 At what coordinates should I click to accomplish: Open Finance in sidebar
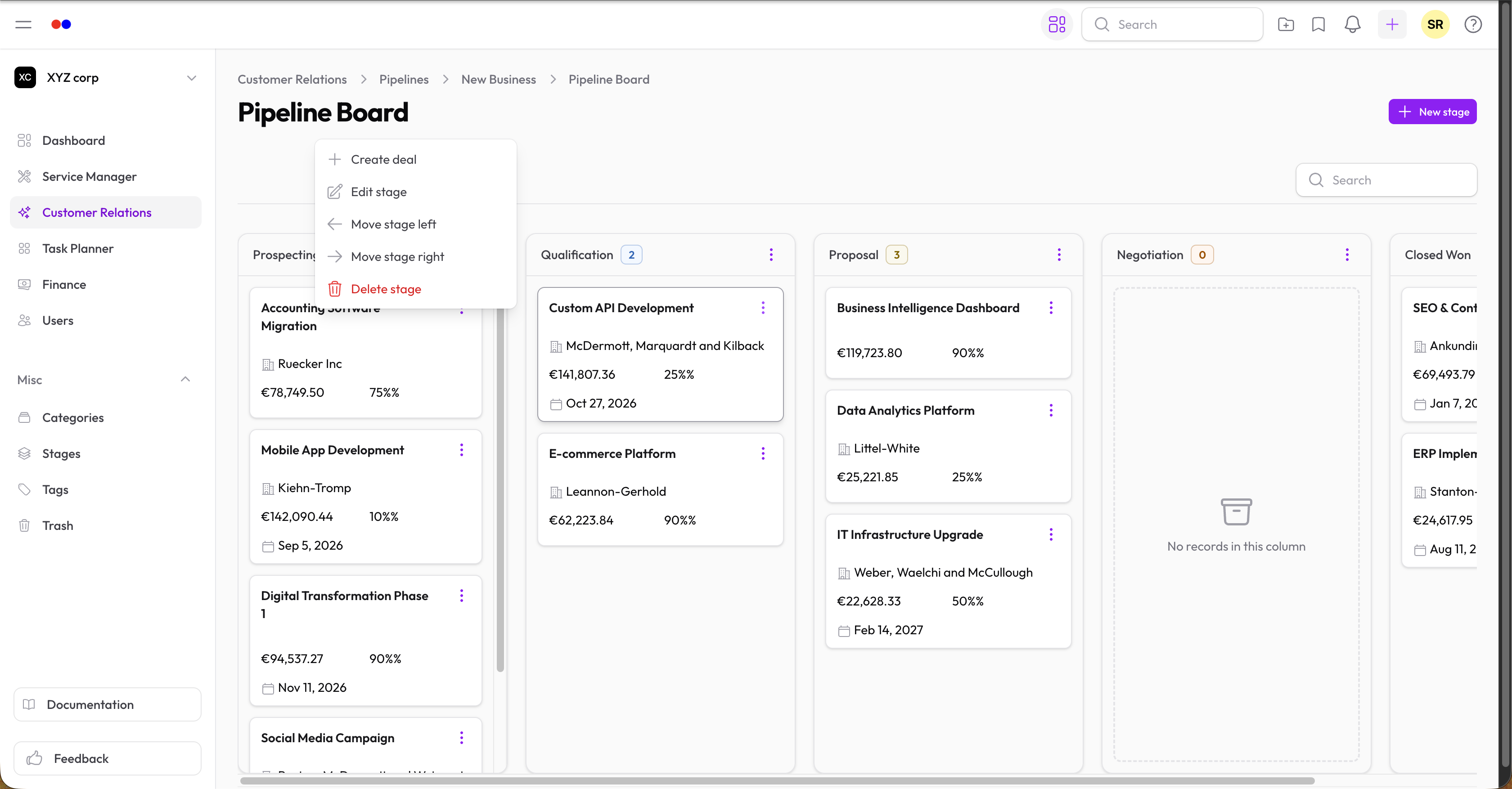106,284
